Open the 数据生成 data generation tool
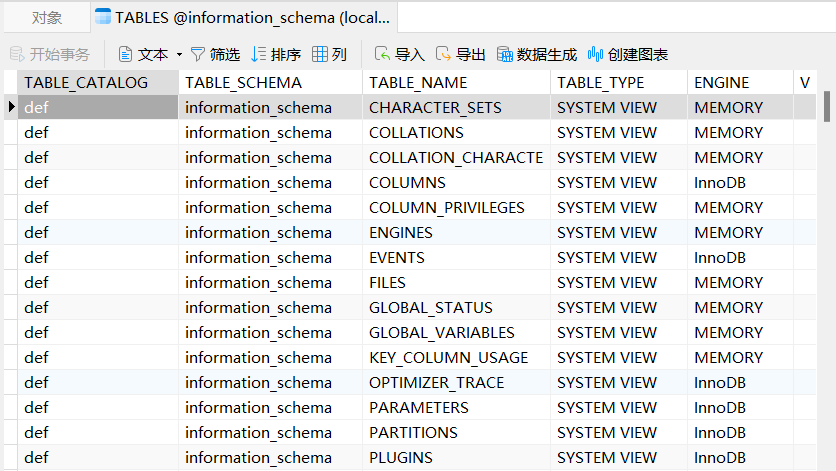This screenshot has width=836, height=471. tap(537, 54)
